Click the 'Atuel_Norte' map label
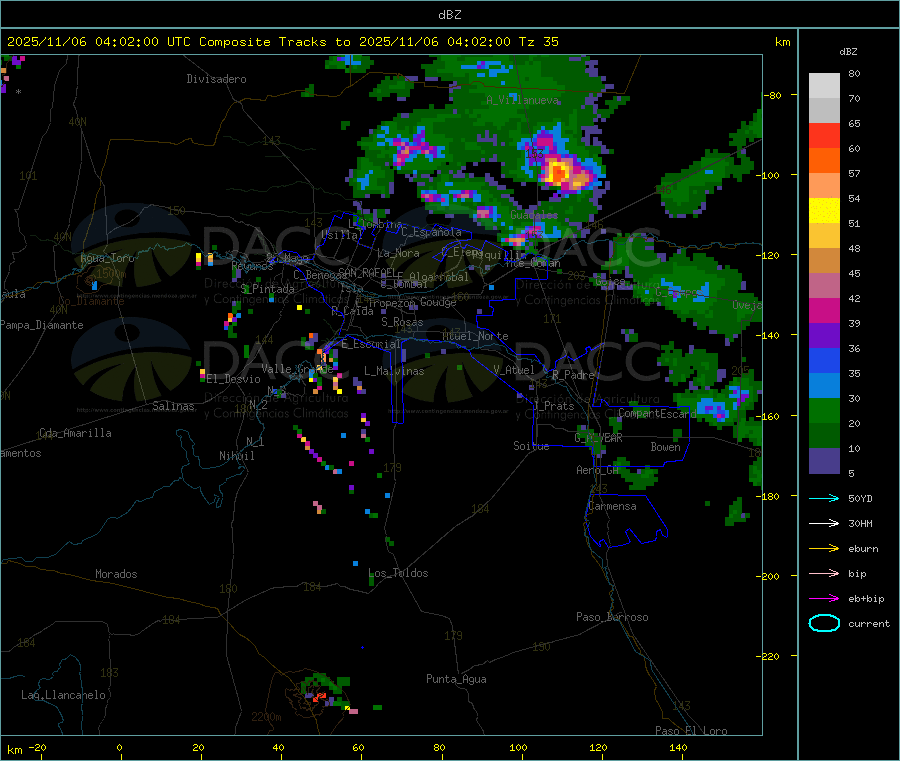The image size is (900, 761). (x=475, y=336)
